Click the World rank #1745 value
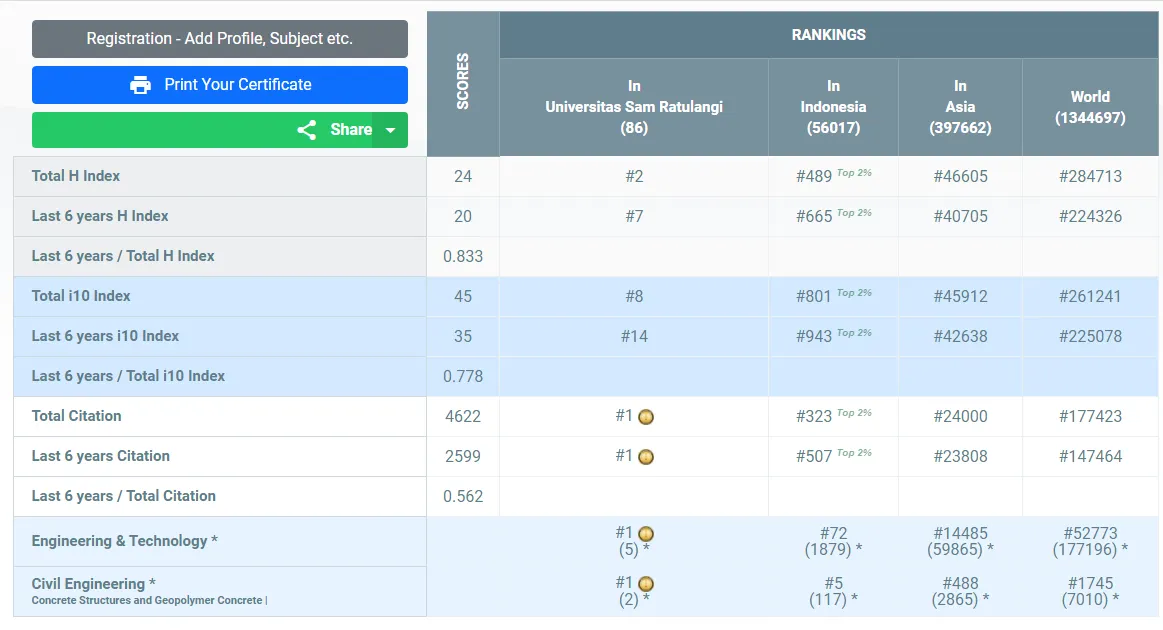This screenshot has width=1163, height=630. pos(1090,583)
